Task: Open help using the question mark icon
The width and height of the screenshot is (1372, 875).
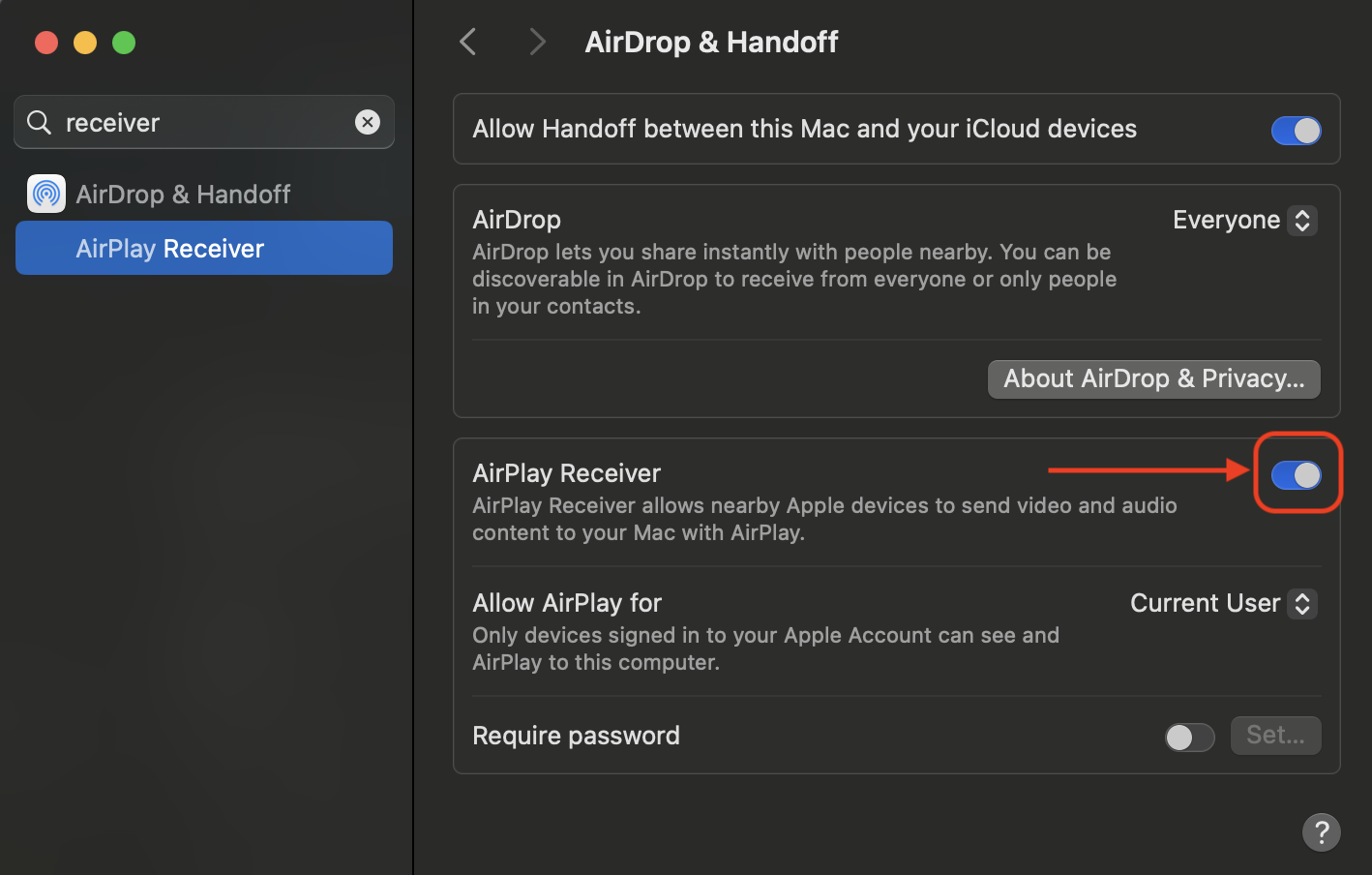Action: click(x=1322, y=832)
